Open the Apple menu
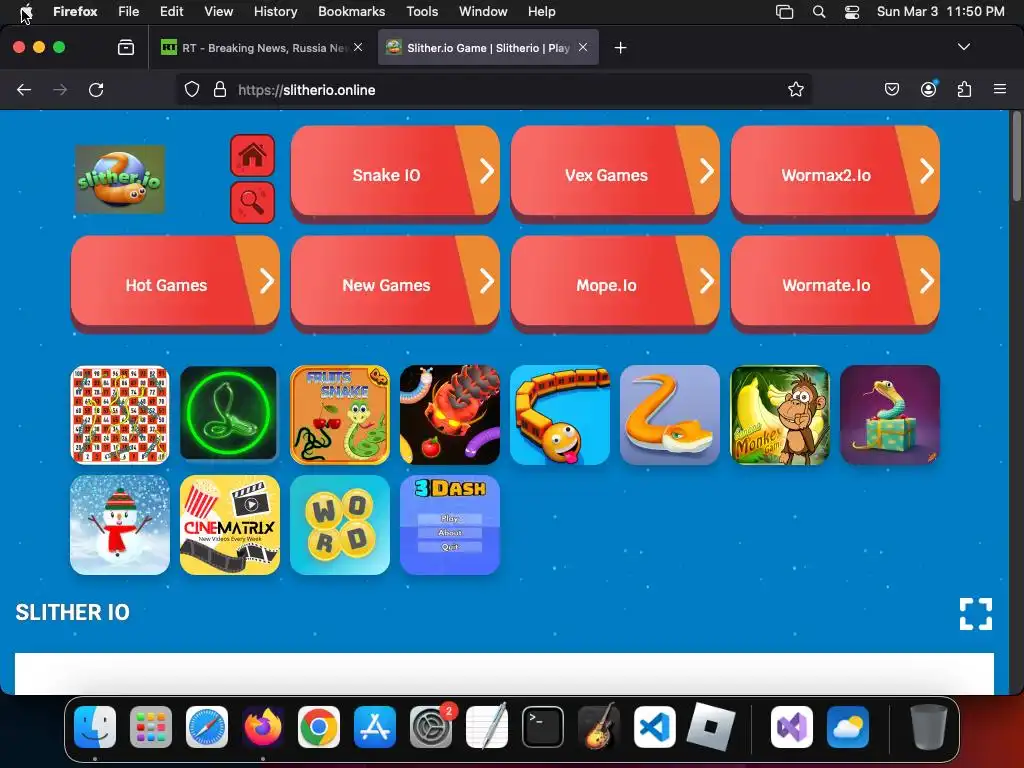Screen dimensions: 1024x768 tap(26, 11)
